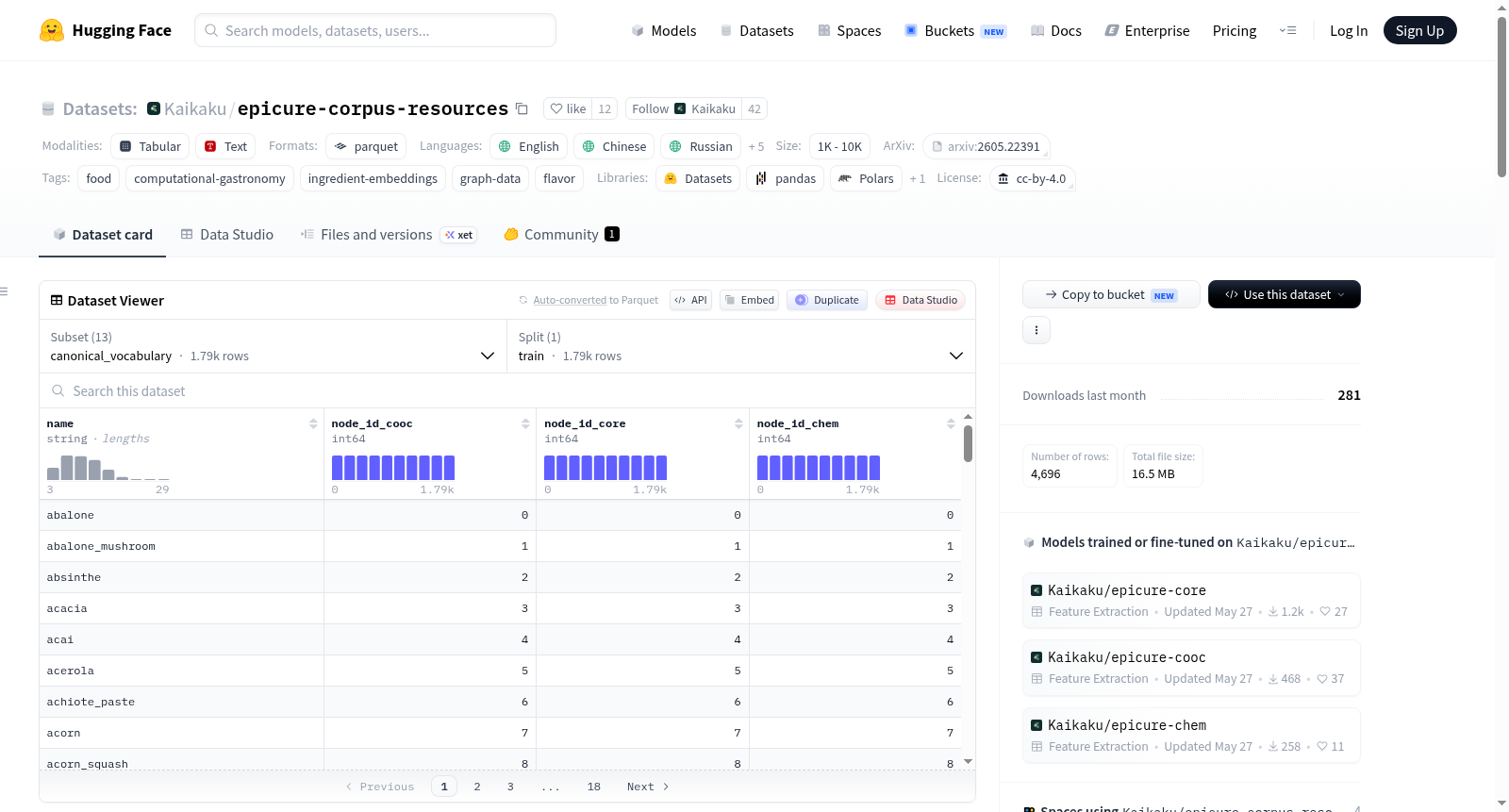Image resolution: width=1509 pixels, height=812 pixels.
Task: Switch to the Files and versions tab
Action: point(389,234)
